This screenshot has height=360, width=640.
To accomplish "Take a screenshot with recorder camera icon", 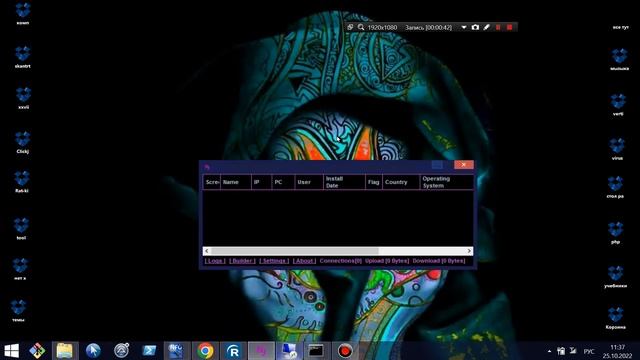I will (x=475, y=27).
